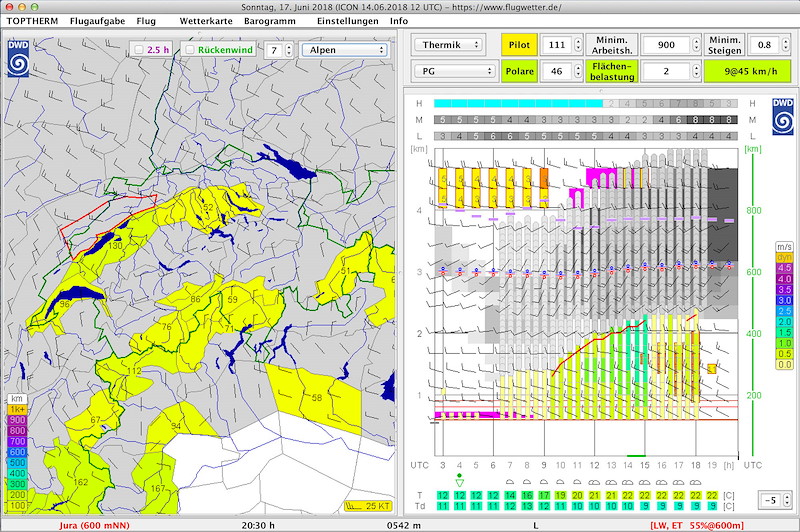
Task: Click the hour 9 label on UTC axis
Action: (544, 465)
